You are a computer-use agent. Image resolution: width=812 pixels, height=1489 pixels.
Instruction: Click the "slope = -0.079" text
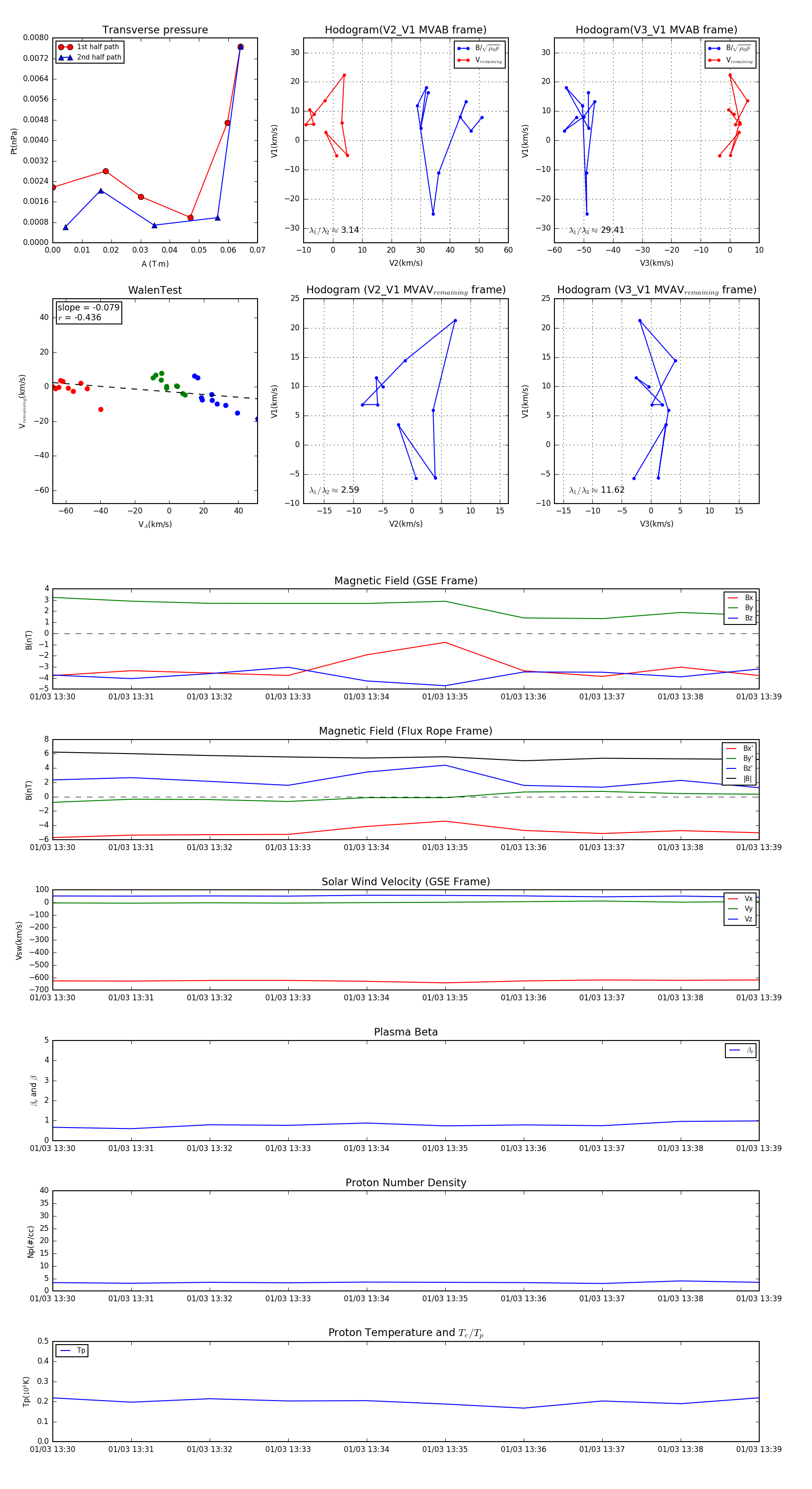click(x=88, y=308)
